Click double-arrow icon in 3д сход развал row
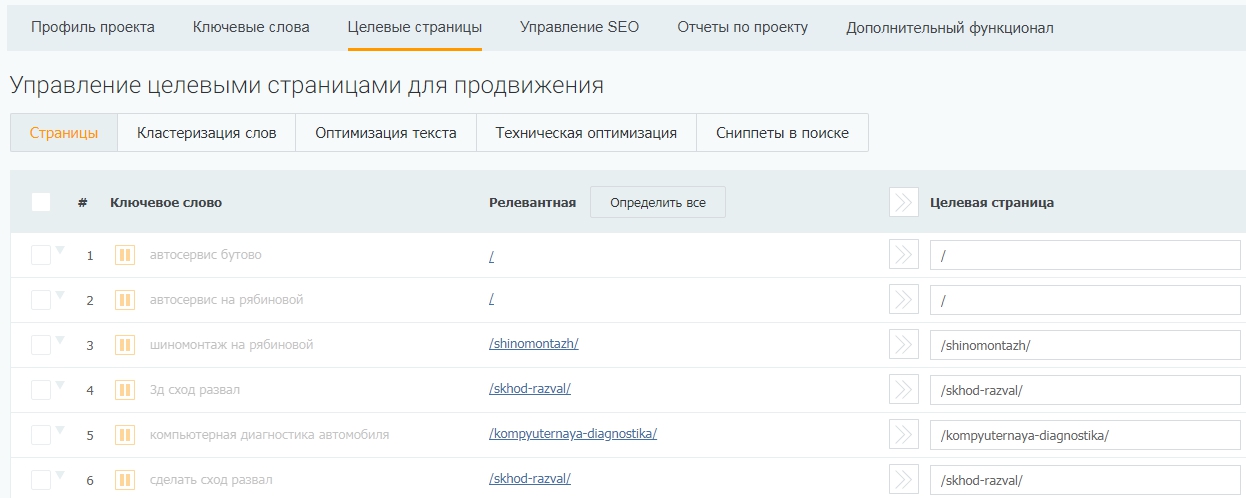 903,390
